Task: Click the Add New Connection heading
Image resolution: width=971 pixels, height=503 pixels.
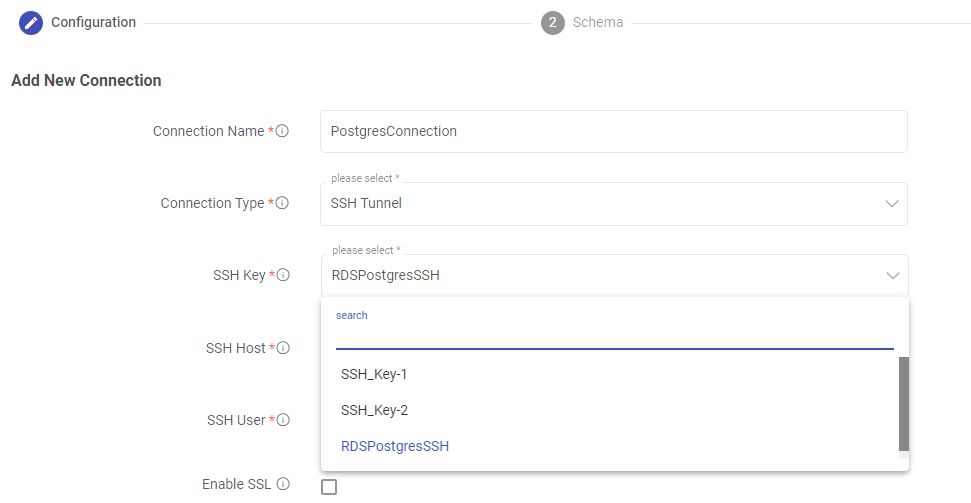Action: [86, 81]
